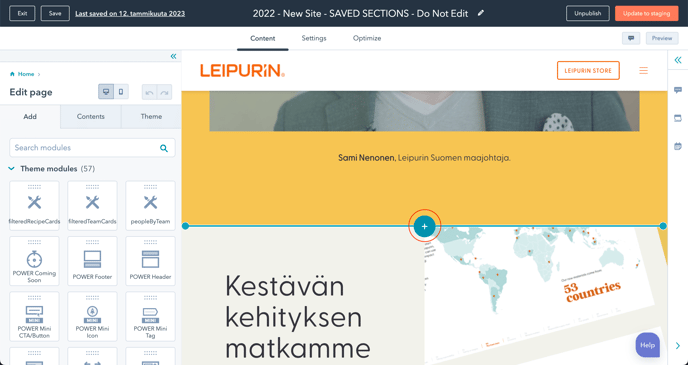Select the POWER Mini Icon module
This screenshot has height=365, width=688.
[92, 316]
